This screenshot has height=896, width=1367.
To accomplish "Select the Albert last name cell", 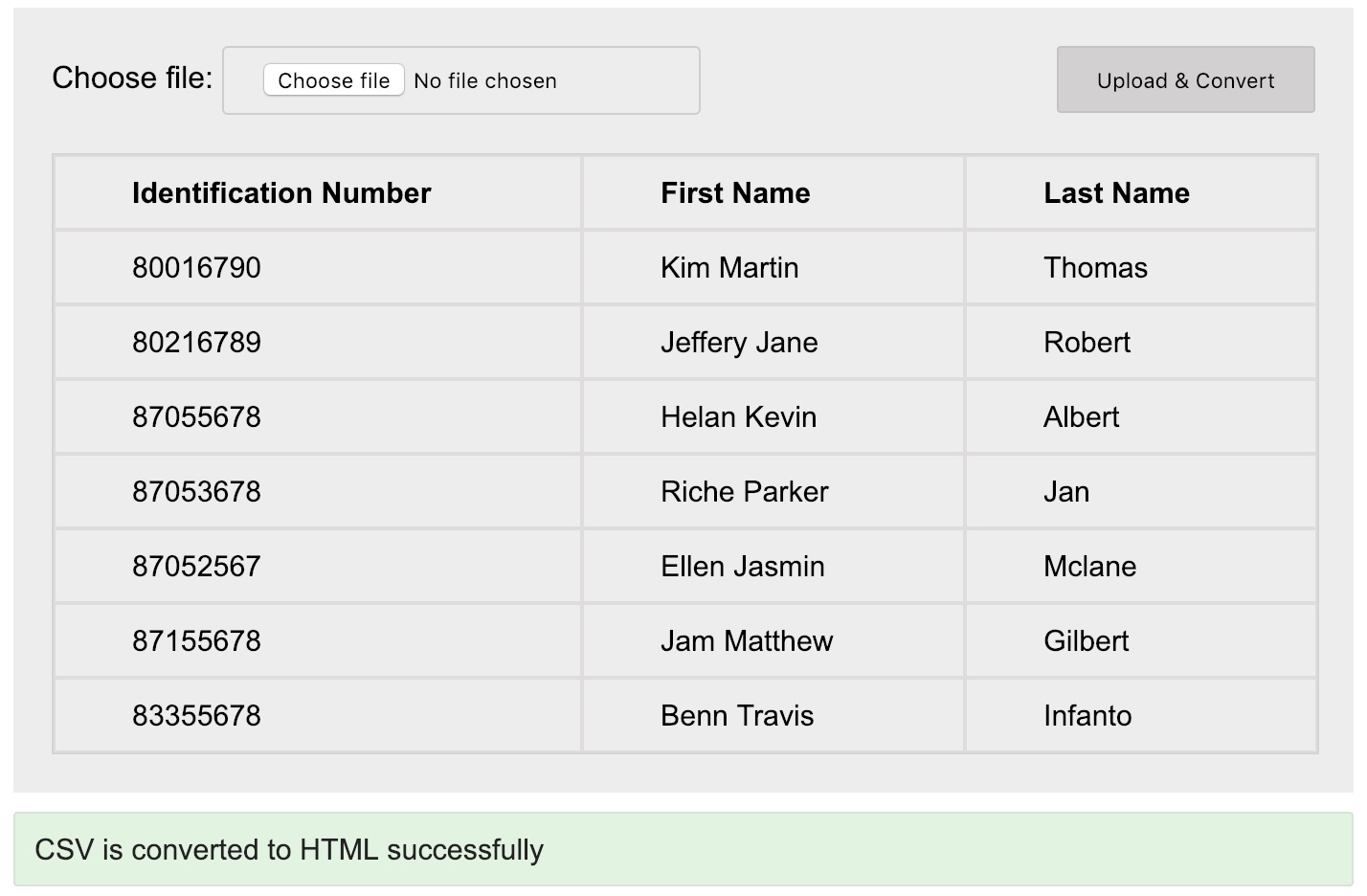I will coord(1081,417).
